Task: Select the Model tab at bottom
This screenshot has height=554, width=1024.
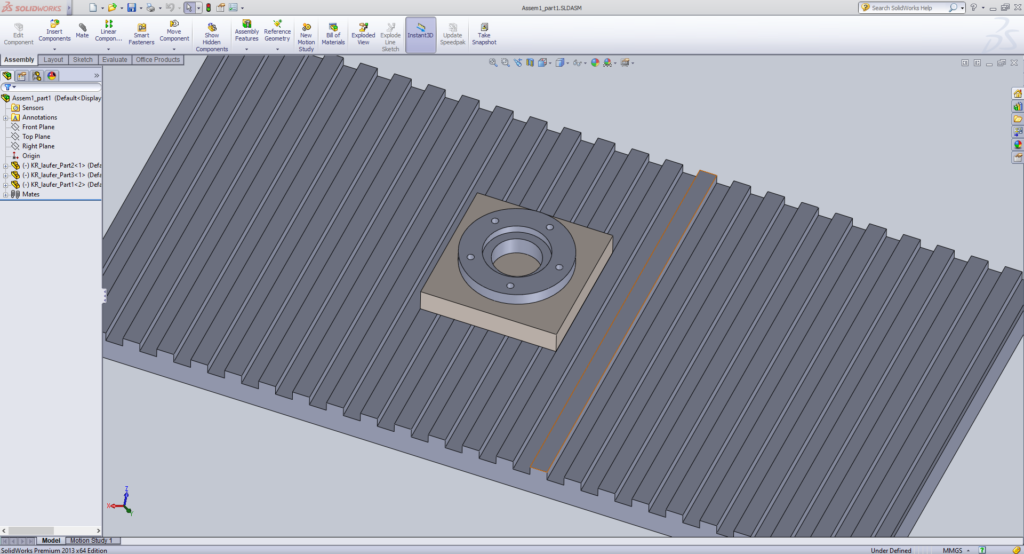Action: 51,541
